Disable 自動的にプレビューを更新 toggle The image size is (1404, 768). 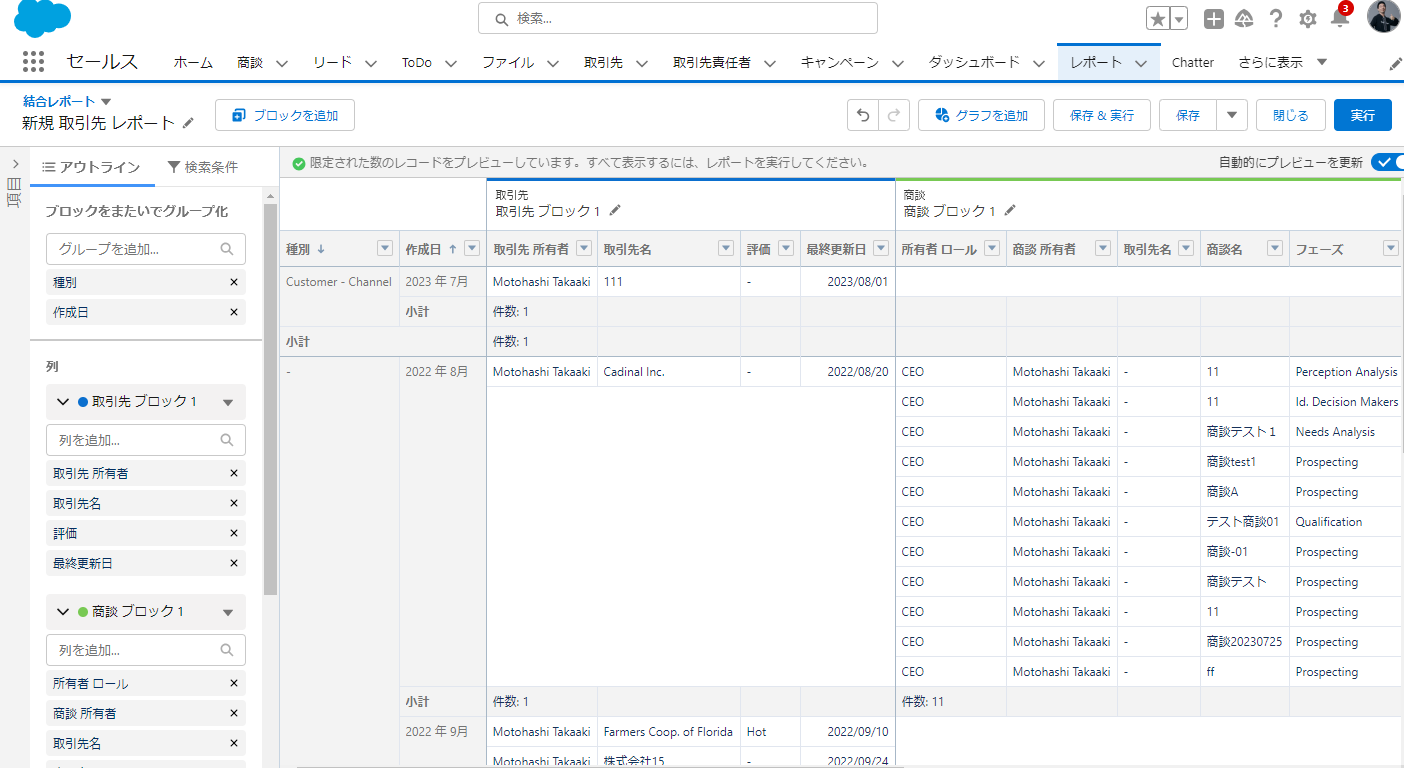click(1389, 161)
